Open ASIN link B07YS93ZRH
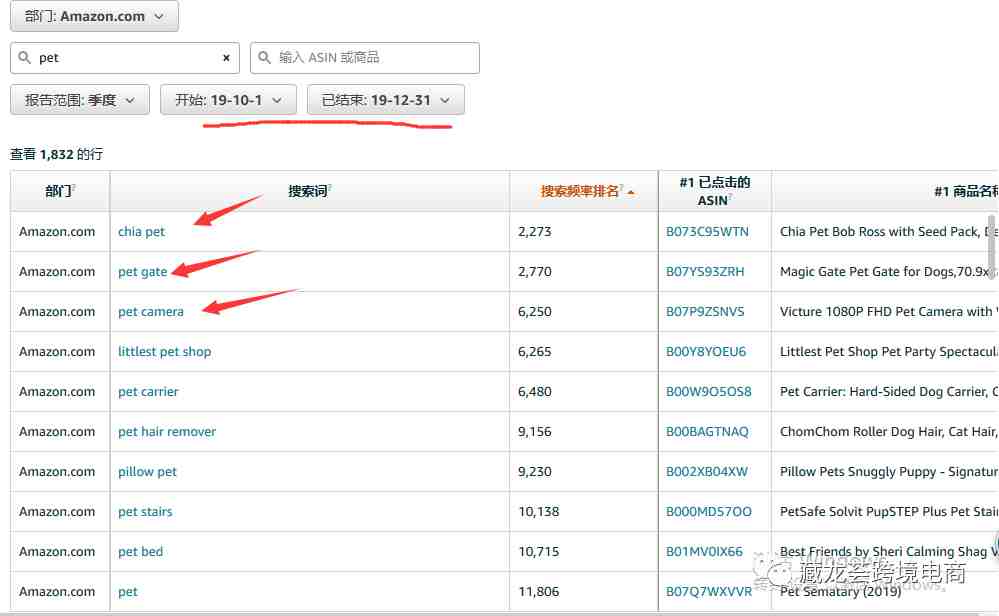The height and width of the screenshot is (616, 999). [x=705, y=272]
